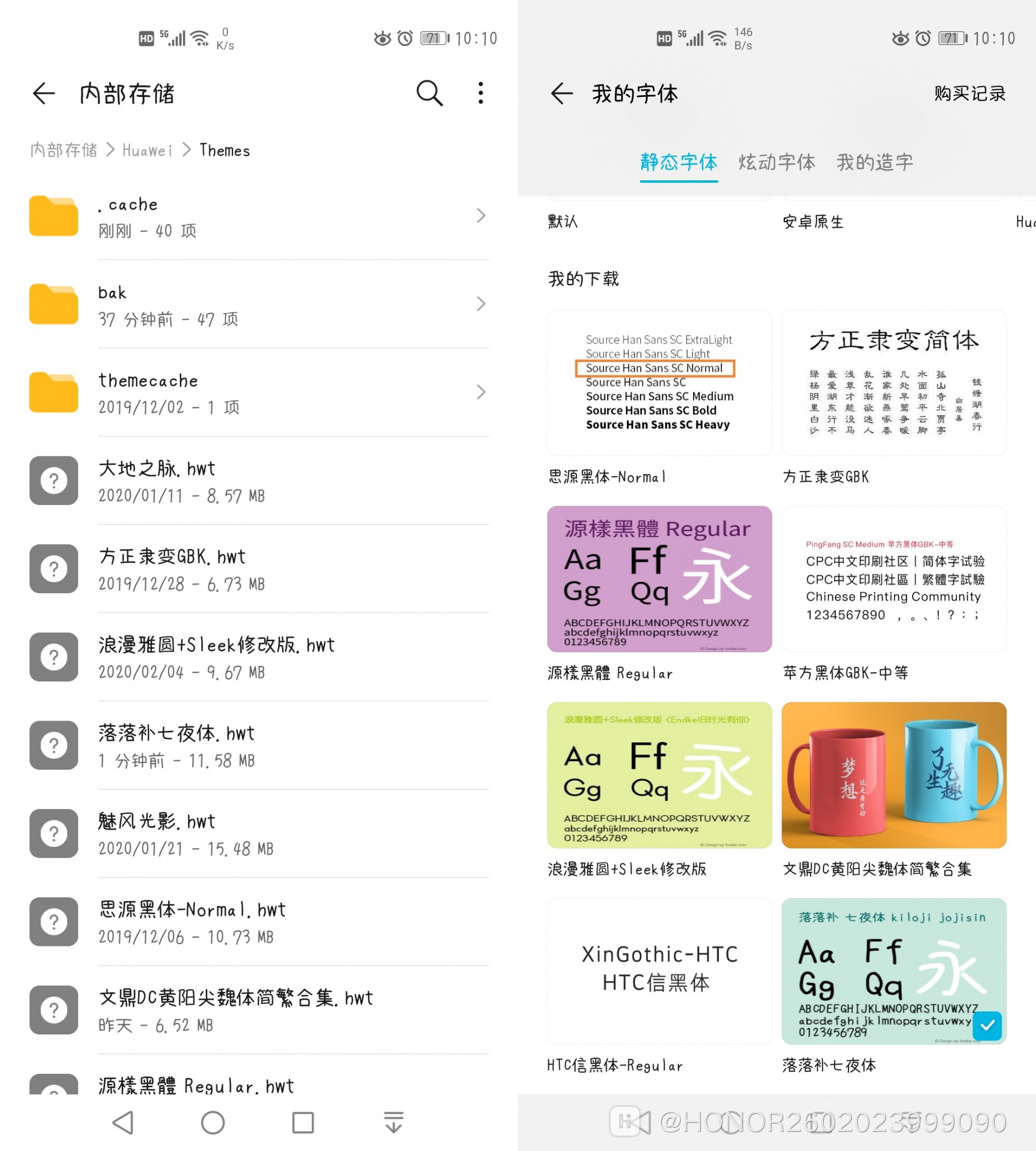Tap the applied checkmark on 落落补七夜体
Image resolution: width=1036 pixels, height=1151 pixels.
pyautogui.click(x=988, y=1026)
